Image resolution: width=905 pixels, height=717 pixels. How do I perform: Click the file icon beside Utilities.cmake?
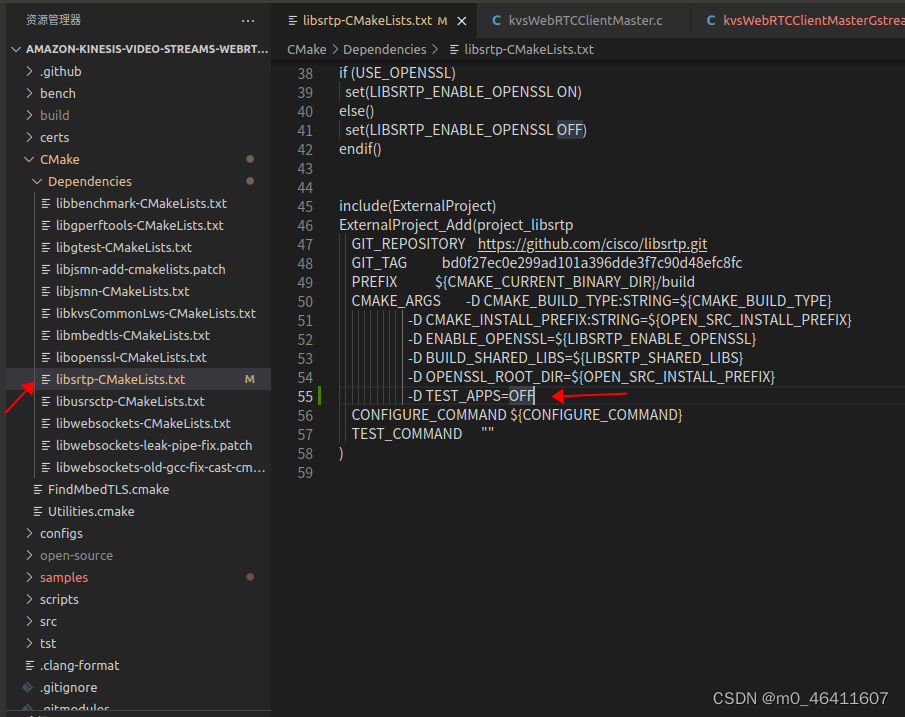pyautogui.click(x=38, y=511)
